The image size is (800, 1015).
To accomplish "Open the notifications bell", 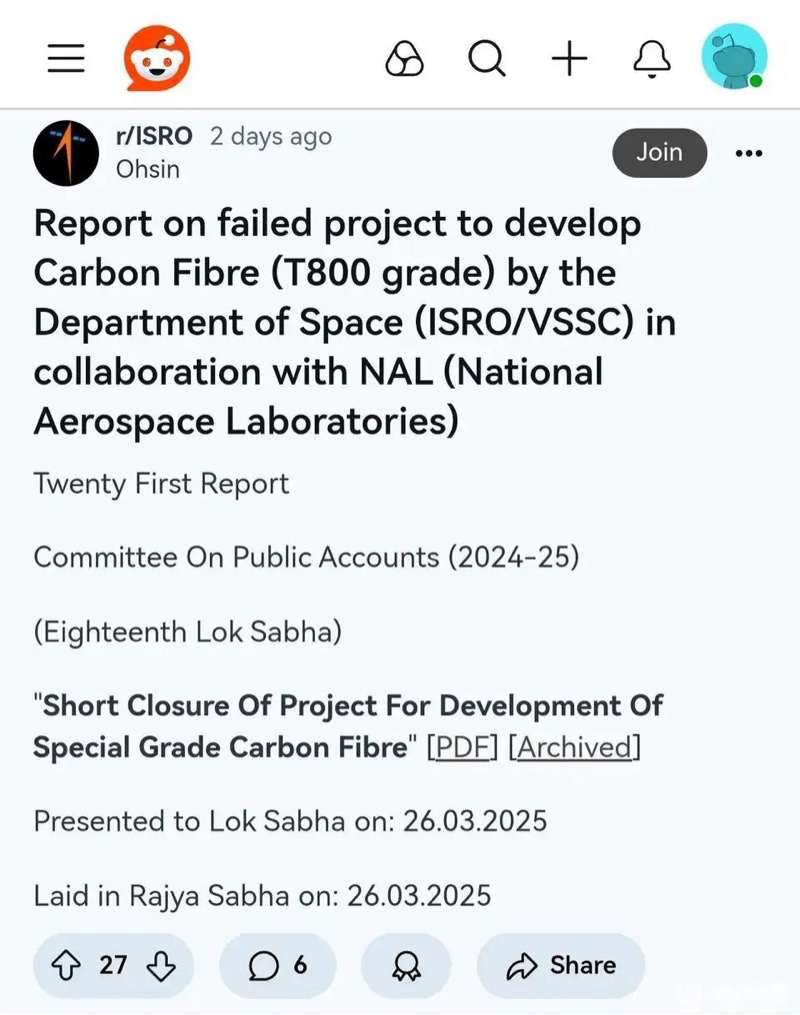I will tap(652, 59).
